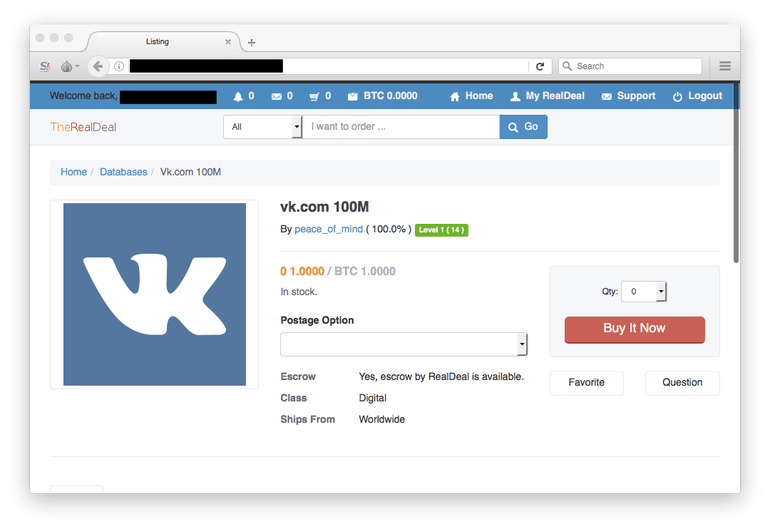The image size is (770, 529).
Task: Open the new tab plus button
Action: pyautogui.click(x=251, y=43)
